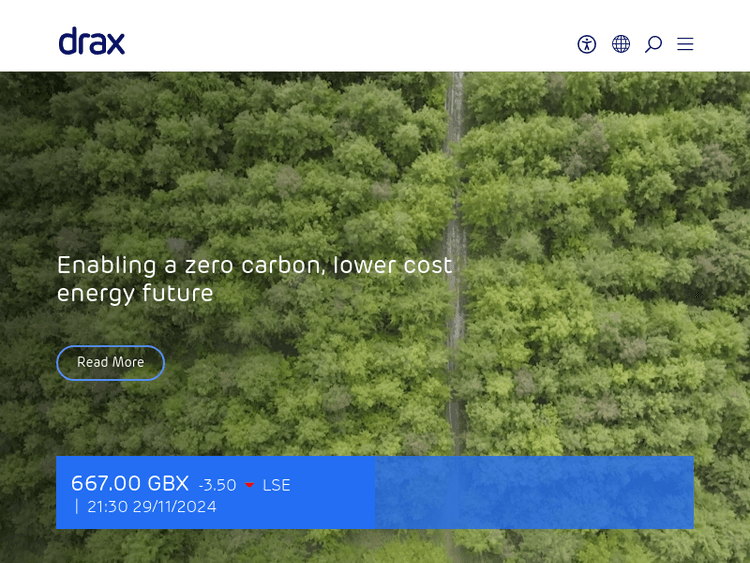
Task: Click the empty right side of ticker banner
Action: 533,492
